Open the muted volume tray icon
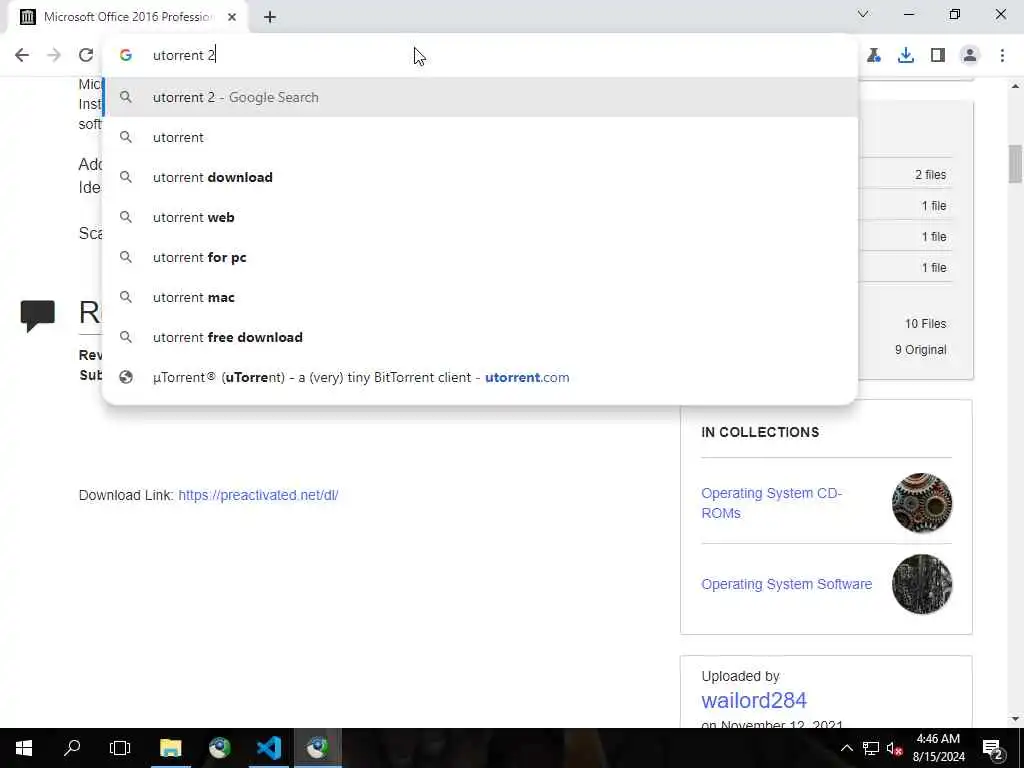The height and width of the screenshot is (768, 1024). 894,748
